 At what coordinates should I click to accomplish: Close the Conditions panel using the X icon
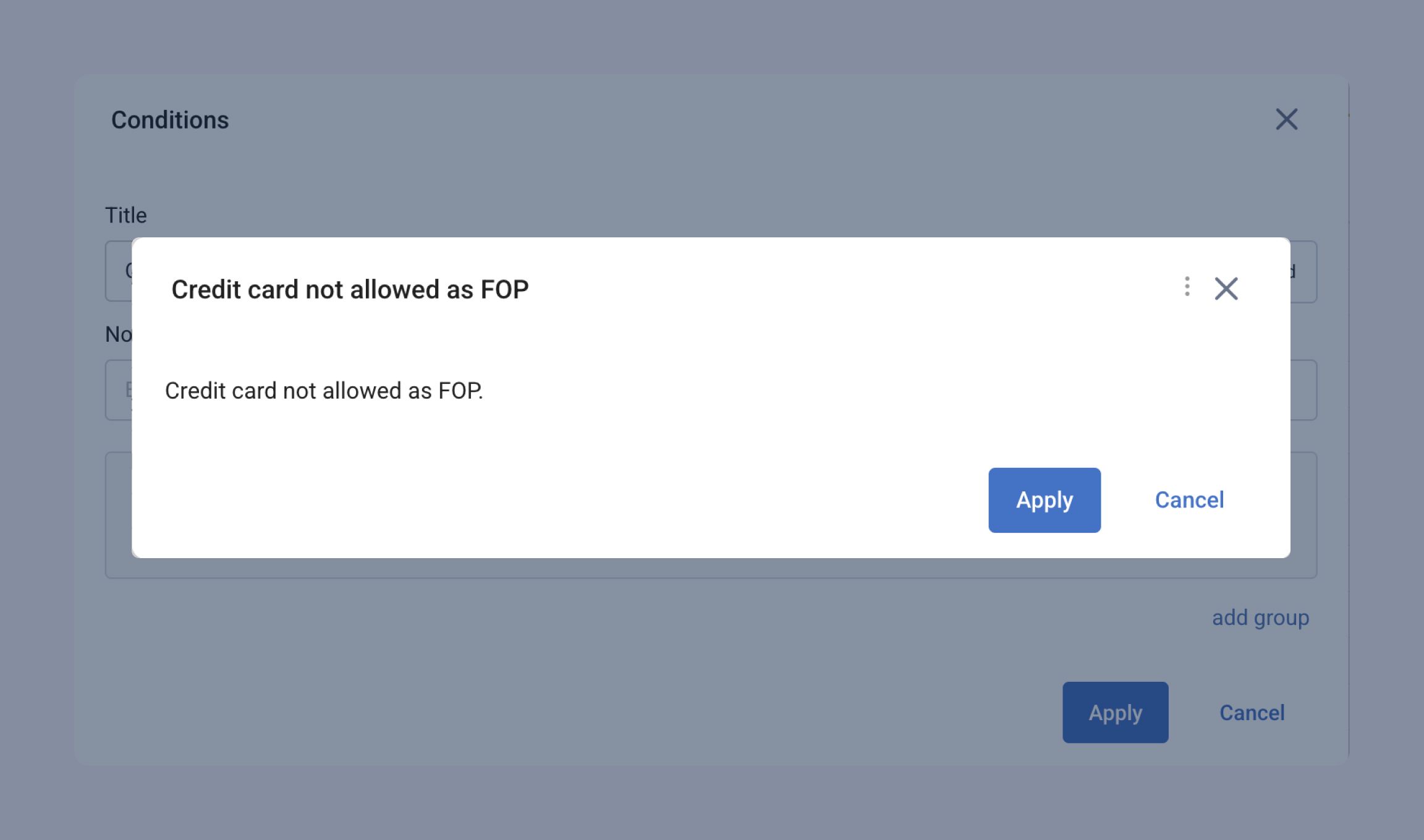coord(1286,119)
